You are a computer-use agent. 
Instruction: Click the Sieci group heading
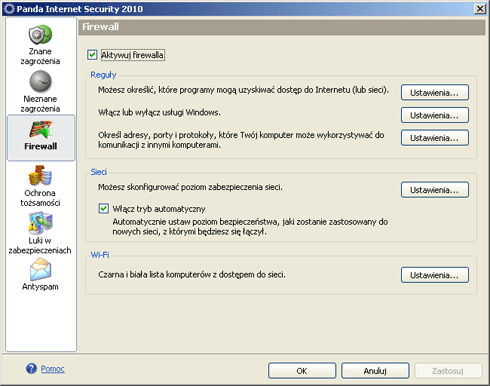pos(99,172)
